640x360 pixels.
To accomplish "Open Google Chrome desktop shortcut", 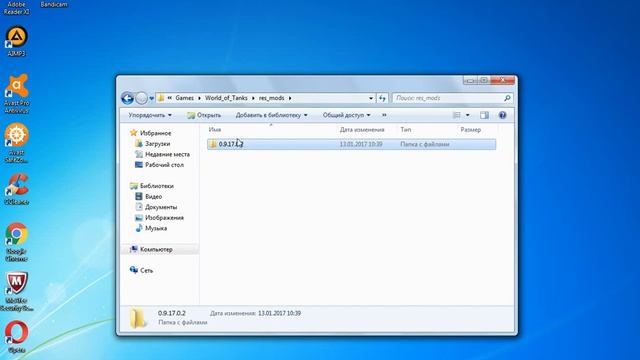I will click(x=16, y=241).
